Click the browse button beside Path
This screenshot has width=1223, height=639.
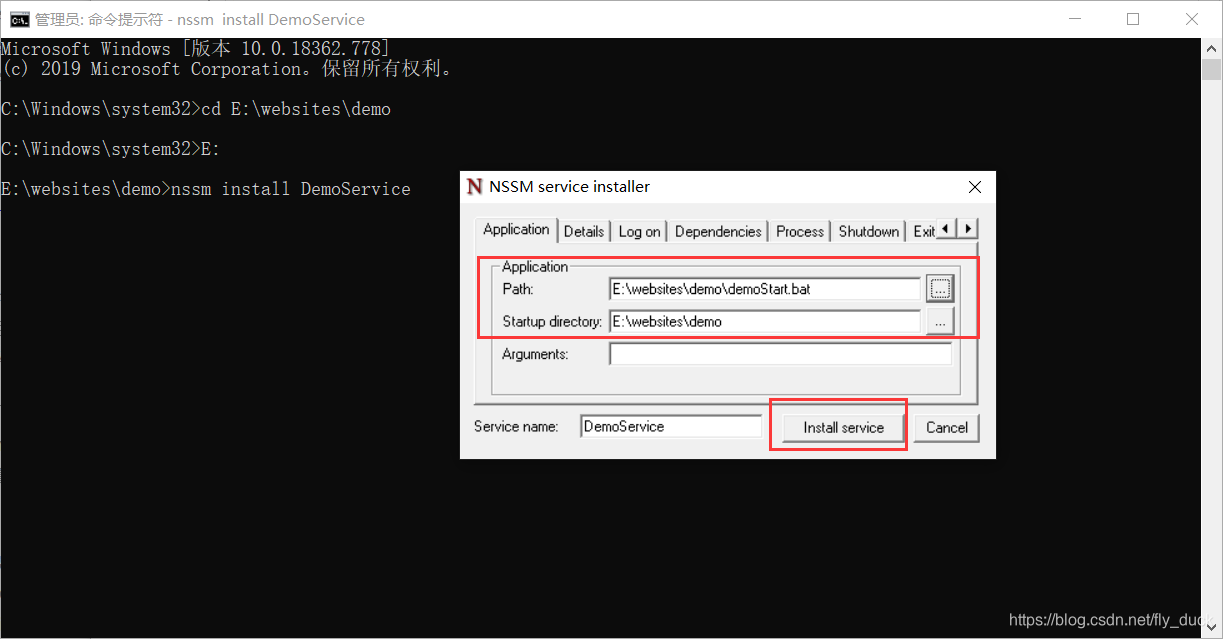[939, 289]
